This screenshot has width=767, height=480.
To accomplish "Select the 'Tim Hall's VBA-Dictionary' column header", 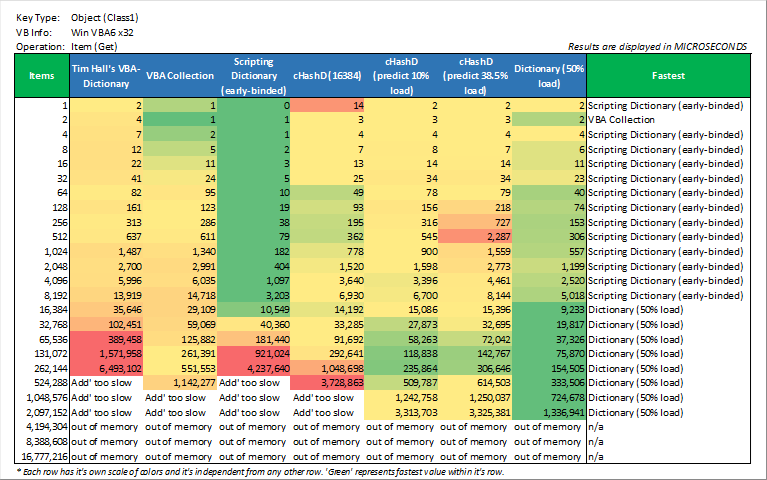I will coord(105,76).
